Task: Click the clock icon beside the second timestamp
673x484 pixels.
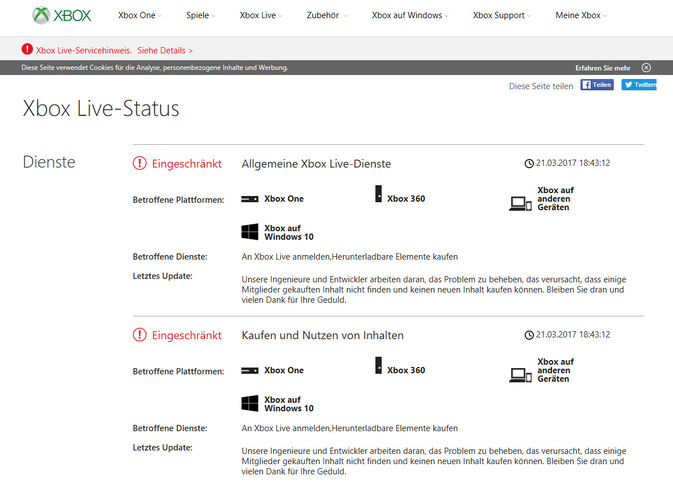Action: click(529, 335)
